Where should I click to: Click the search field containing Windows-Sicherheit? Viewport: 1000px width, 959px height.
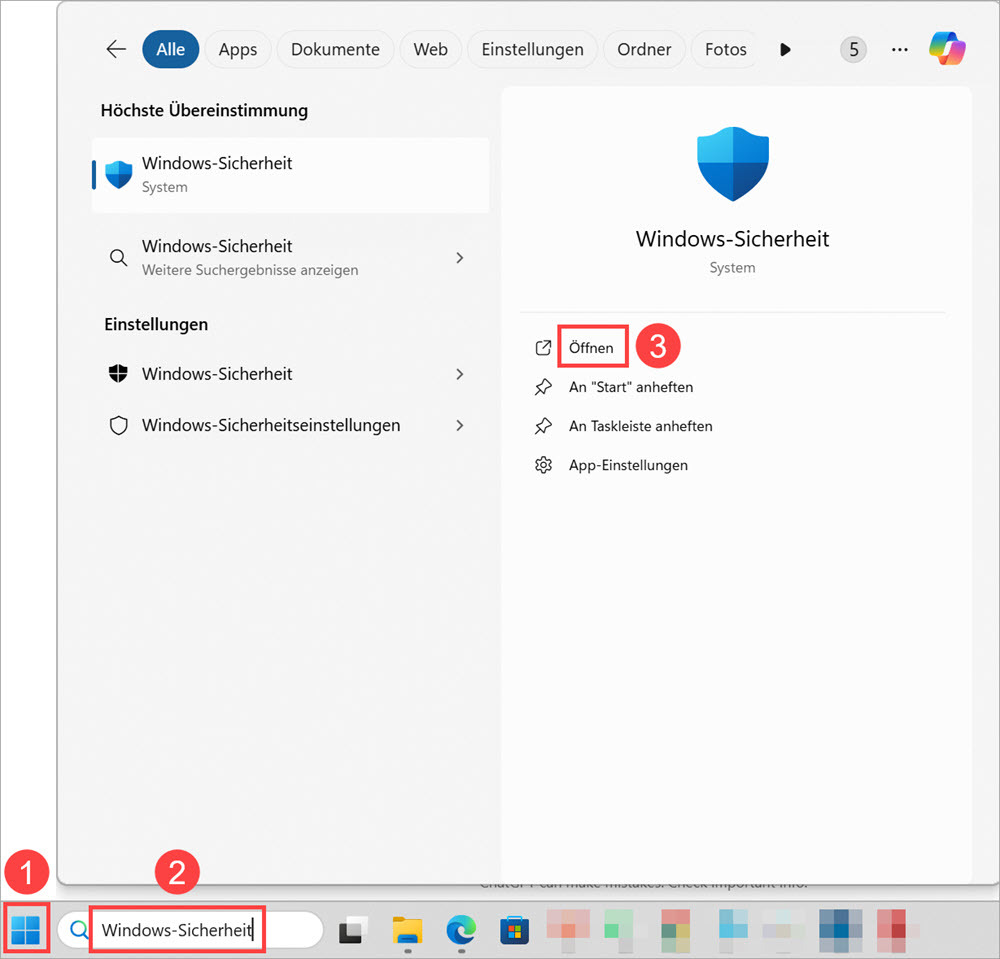tap(190, 930)
